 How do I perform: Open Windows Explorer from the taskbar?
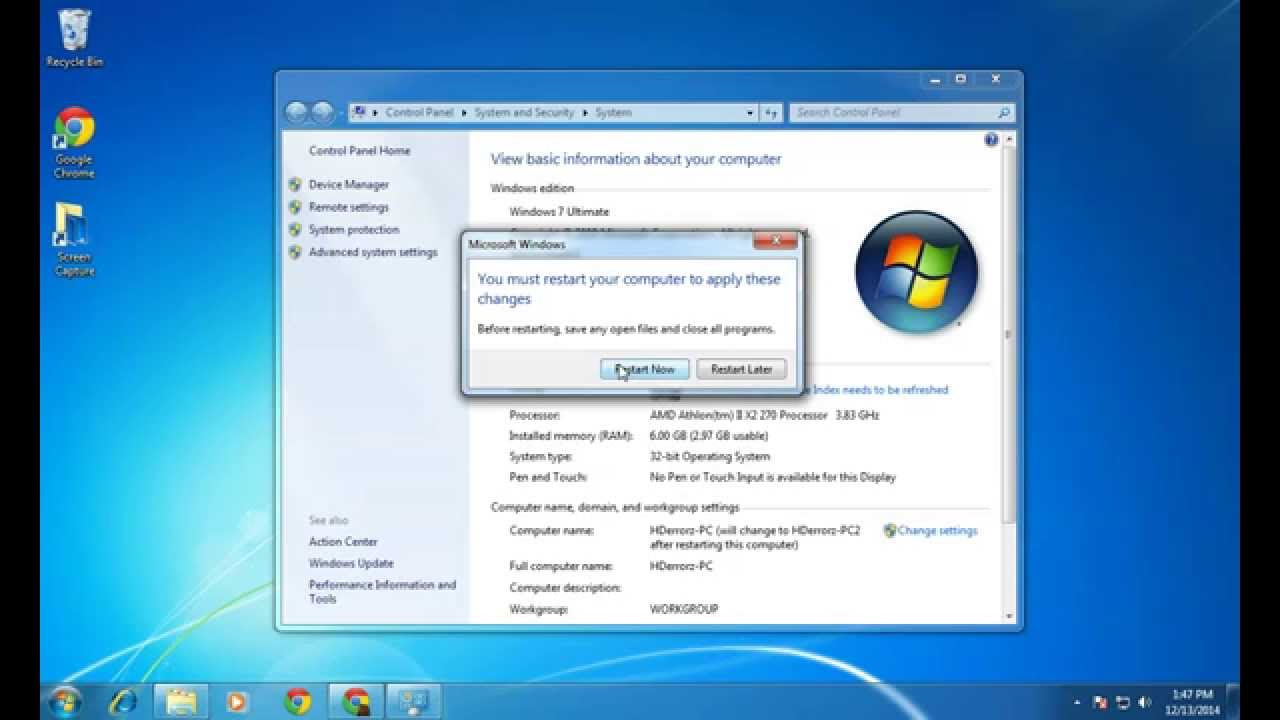(x=181, y=701)
